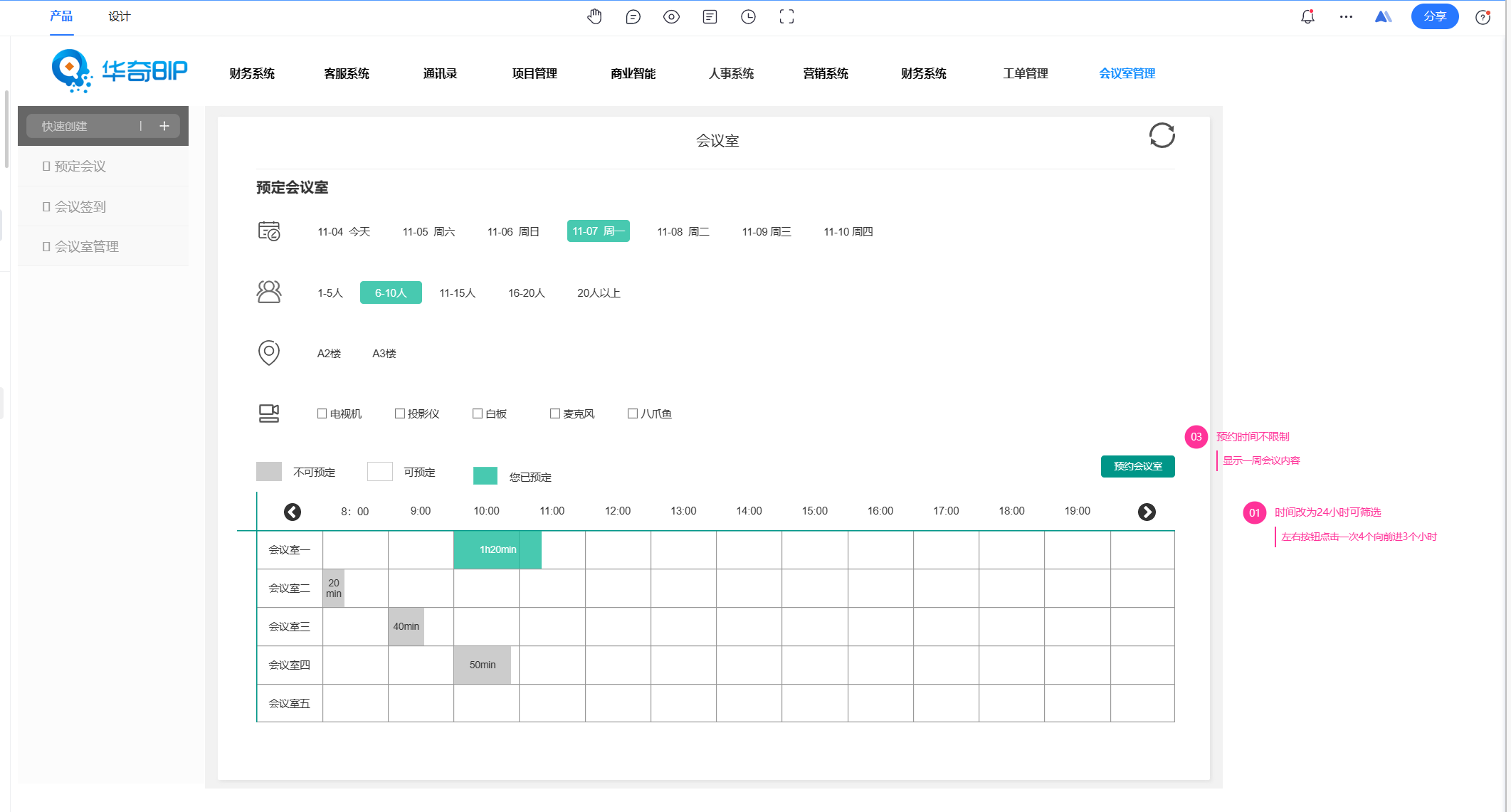Click the green 1h20min booked slot
1511x812 pixels.
click(497, 549)
